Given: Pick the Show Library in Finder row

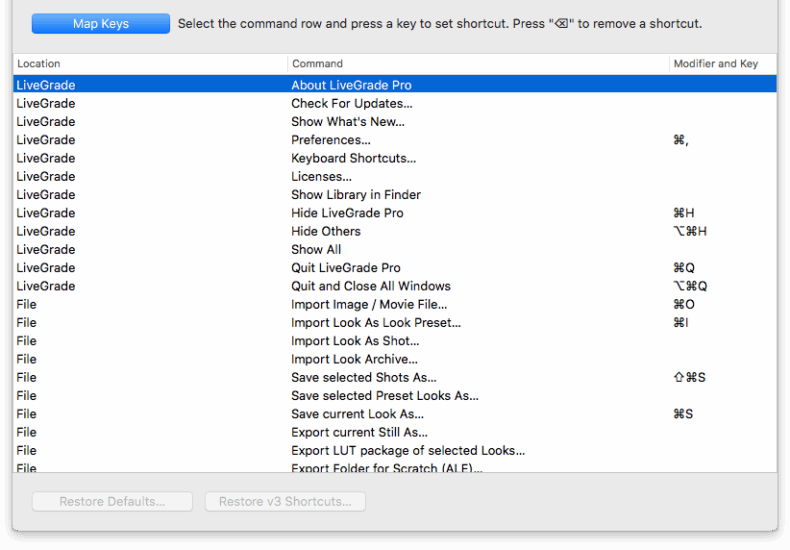Looking at the screenshot, I should point(355,195).
